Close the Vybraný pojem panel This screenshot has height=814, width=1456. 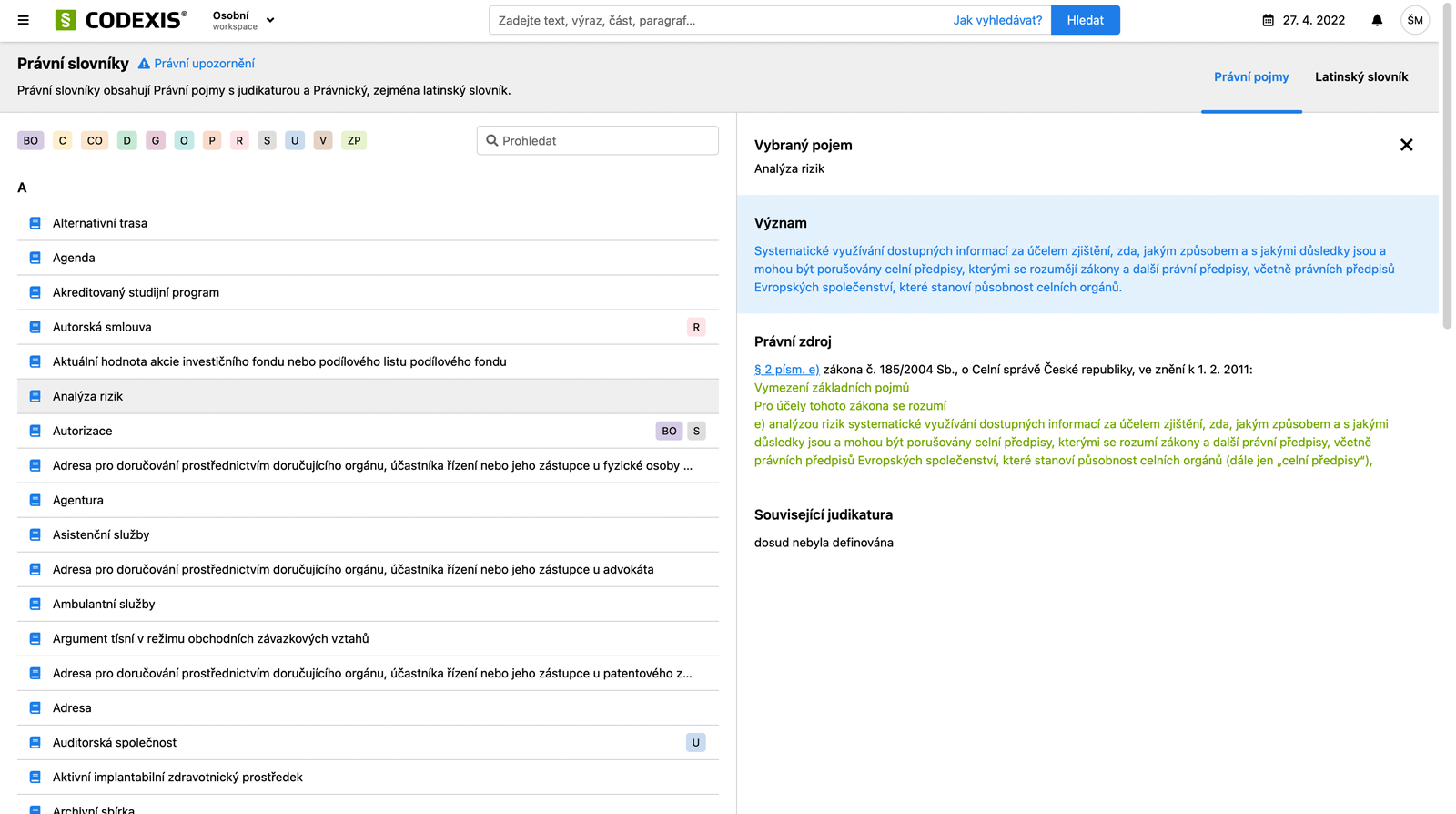[x=1406, y=145]
